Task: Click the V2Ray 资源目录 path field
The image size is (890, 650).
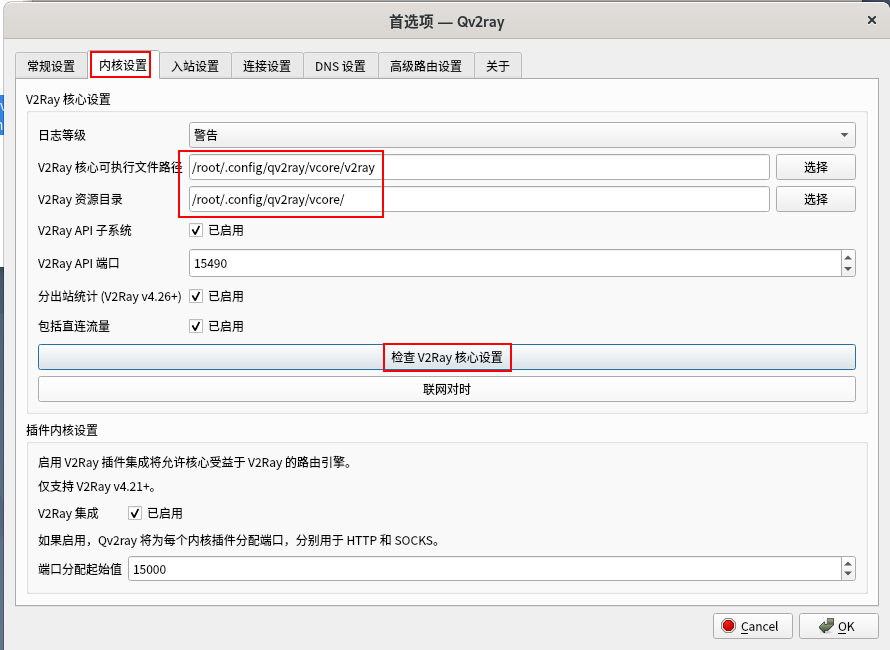Action: [x=479, y=199]
